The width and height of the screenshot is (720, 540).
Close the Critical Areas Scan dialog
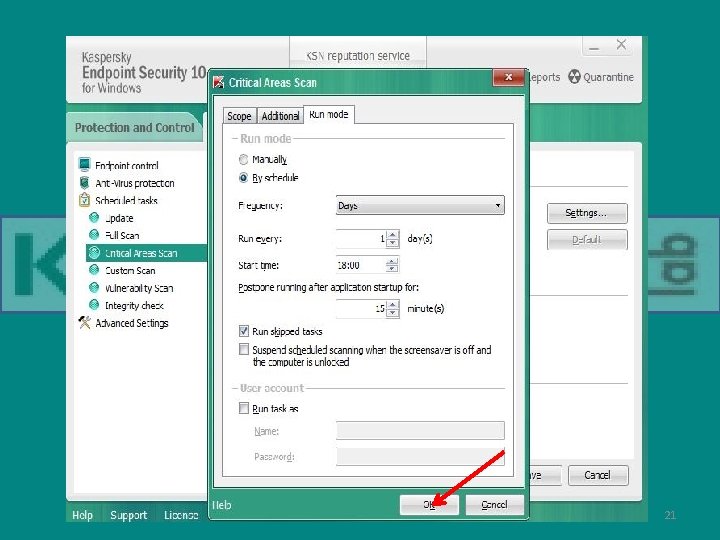(508, 77)
